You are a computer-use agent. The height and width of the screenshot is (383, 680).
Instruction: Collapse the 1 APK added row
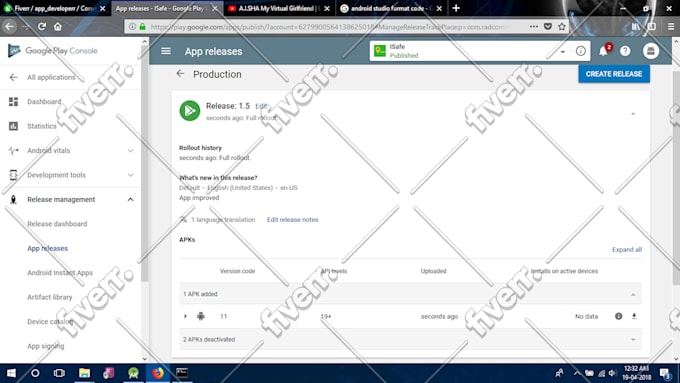click(633, 294)
